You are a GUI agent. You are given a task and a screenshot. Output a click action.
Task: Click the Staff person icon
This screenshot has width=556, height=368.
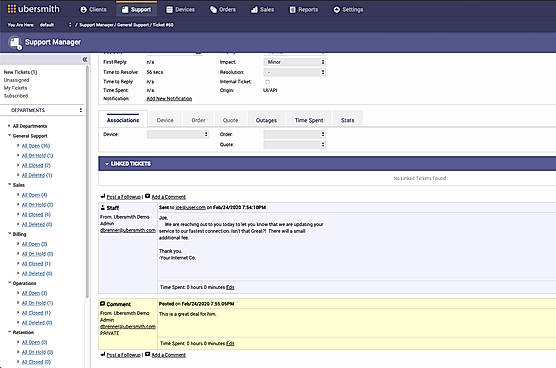coord(102,207)
